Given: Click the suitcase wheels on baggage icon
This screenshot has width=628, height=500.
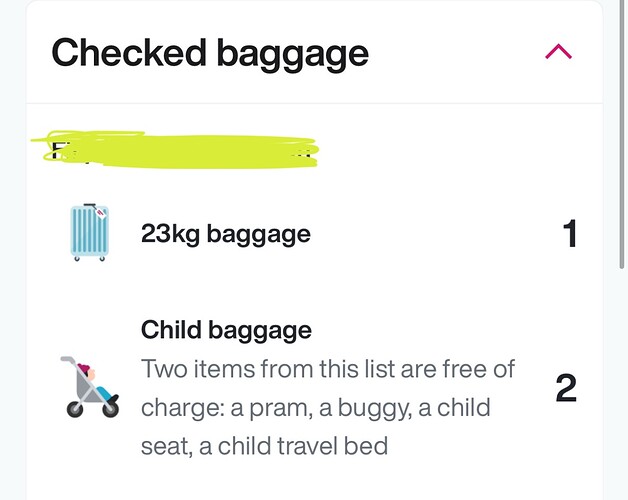Looking at the screenshot, I should [90, 258].
